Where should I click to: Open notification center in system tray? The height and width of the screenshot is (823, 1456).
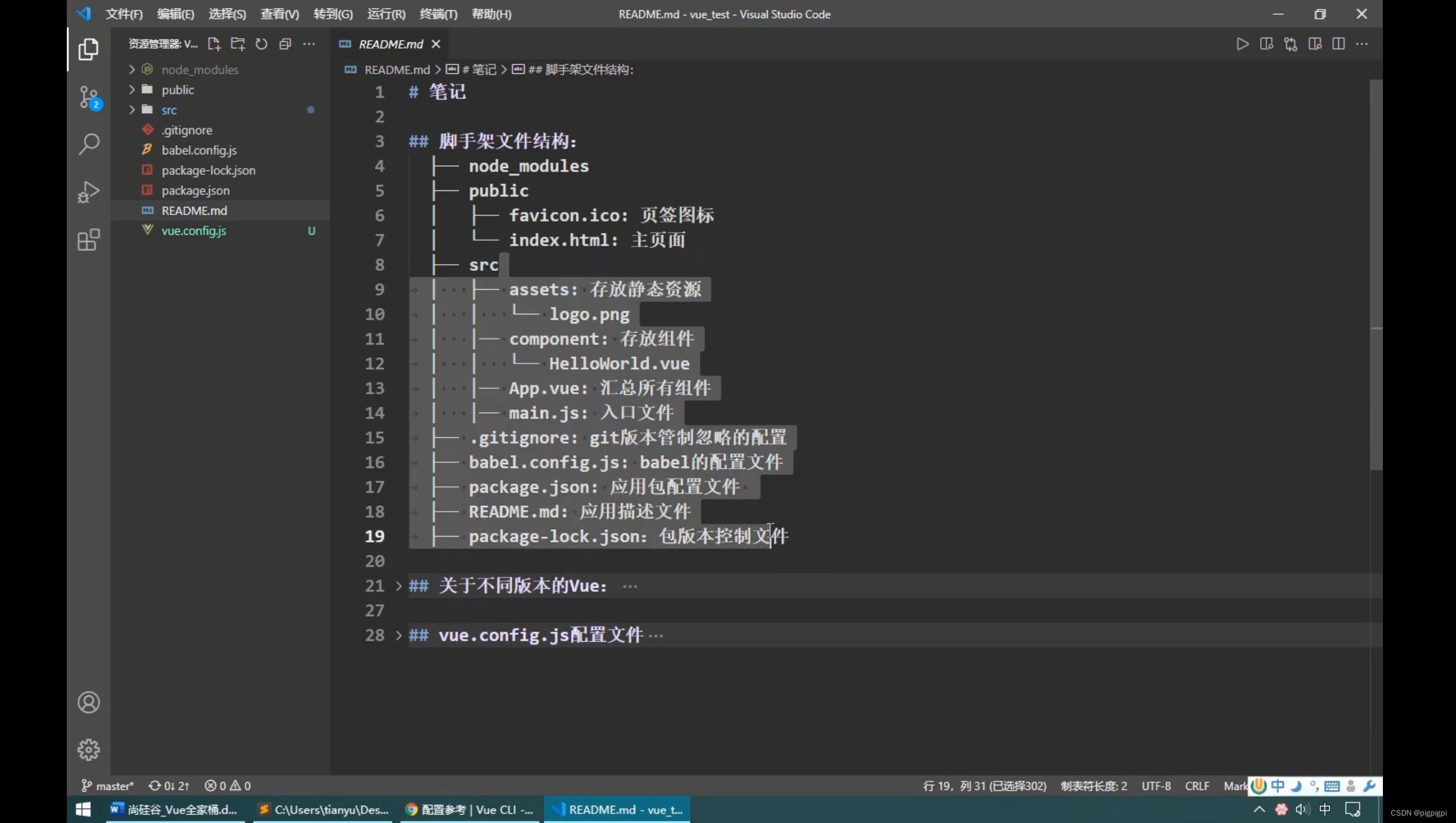(1353, 809)
